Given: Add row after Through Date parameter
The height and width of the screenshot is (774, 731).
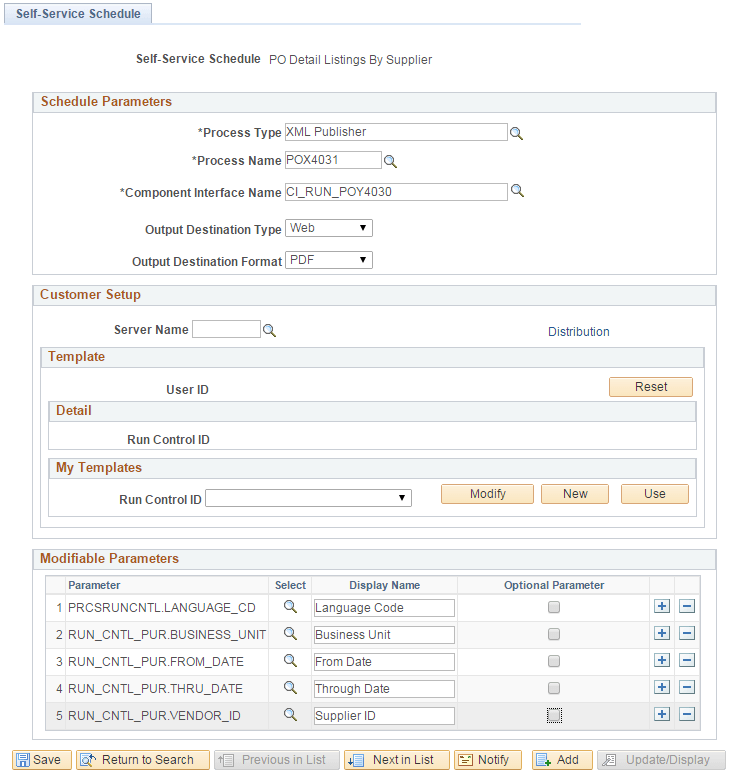Looking at the screenshot, I should [662, 687].
